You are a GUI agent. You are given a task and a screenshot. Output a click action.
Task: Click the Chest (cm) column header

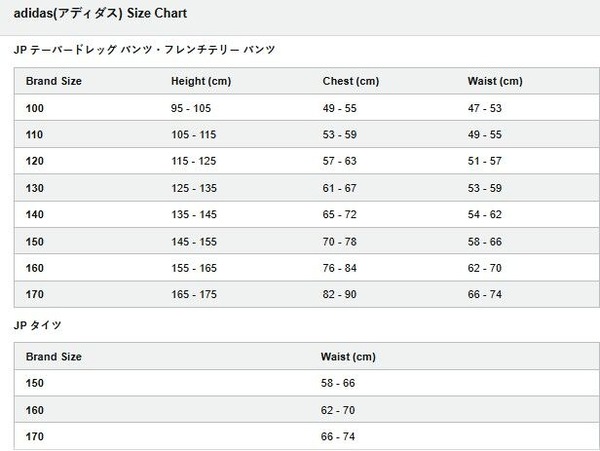[351, 81]
